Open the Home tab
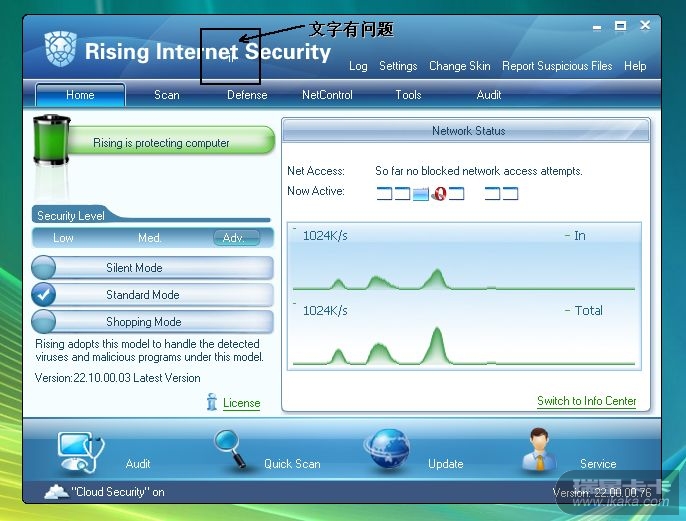This screenshot has height=521, width=686. (80, 94)
